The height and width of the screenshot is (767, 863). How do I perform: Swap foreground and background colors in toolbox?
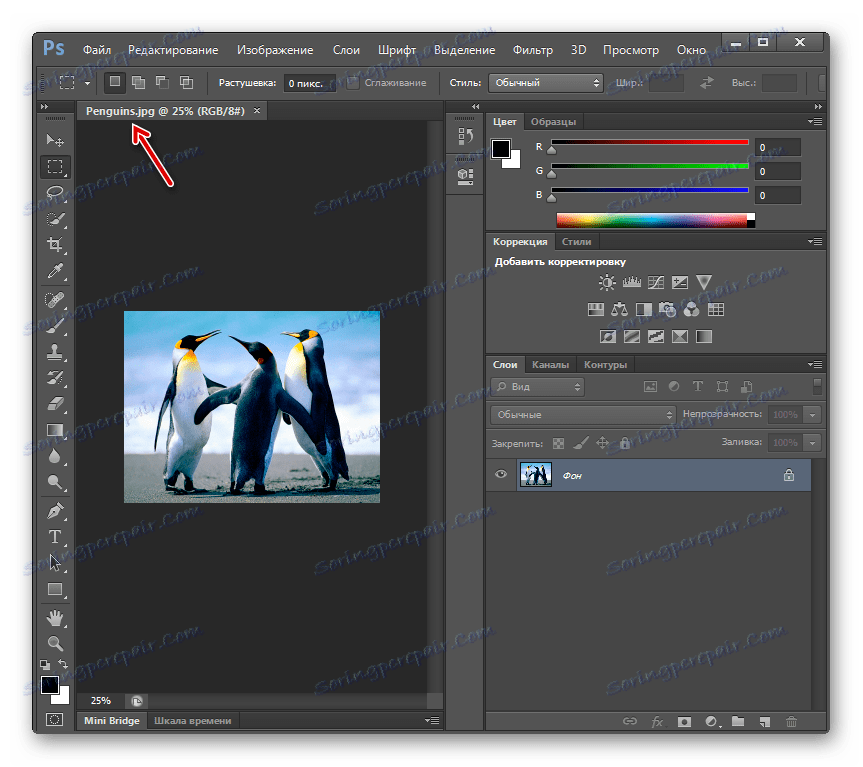tap(63, 664)
